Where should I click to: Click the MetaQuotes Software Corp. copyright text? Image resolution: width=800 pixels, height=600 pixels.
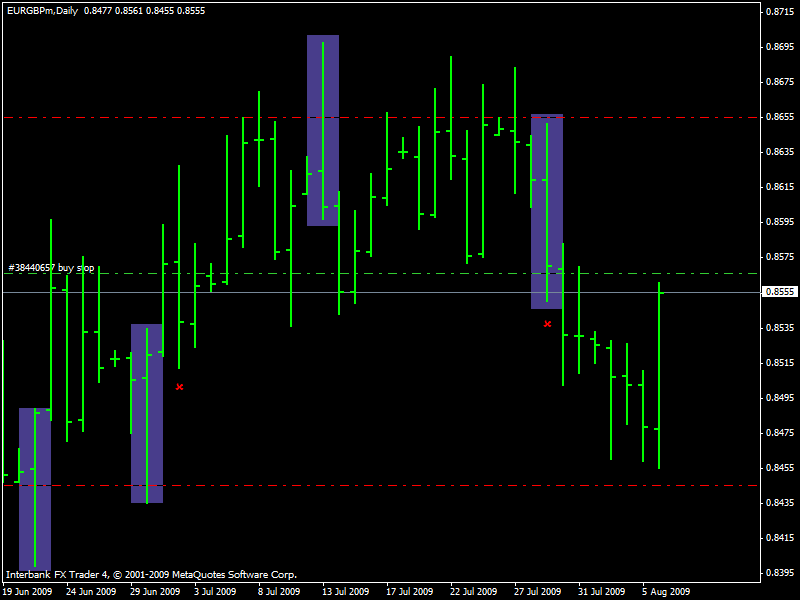pos(234,575)
